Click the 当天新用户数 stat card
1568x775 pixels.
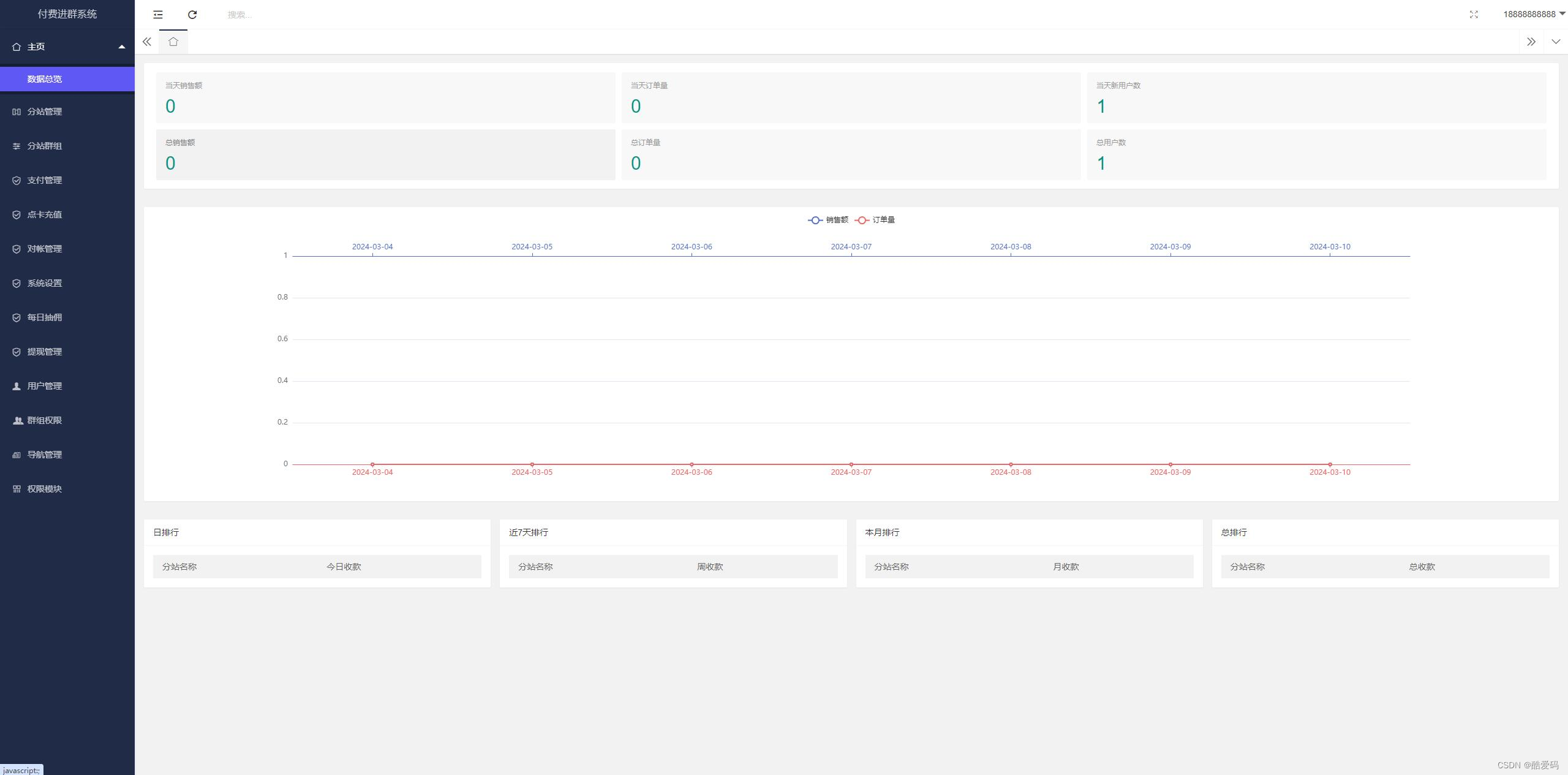pos(1316,98)
